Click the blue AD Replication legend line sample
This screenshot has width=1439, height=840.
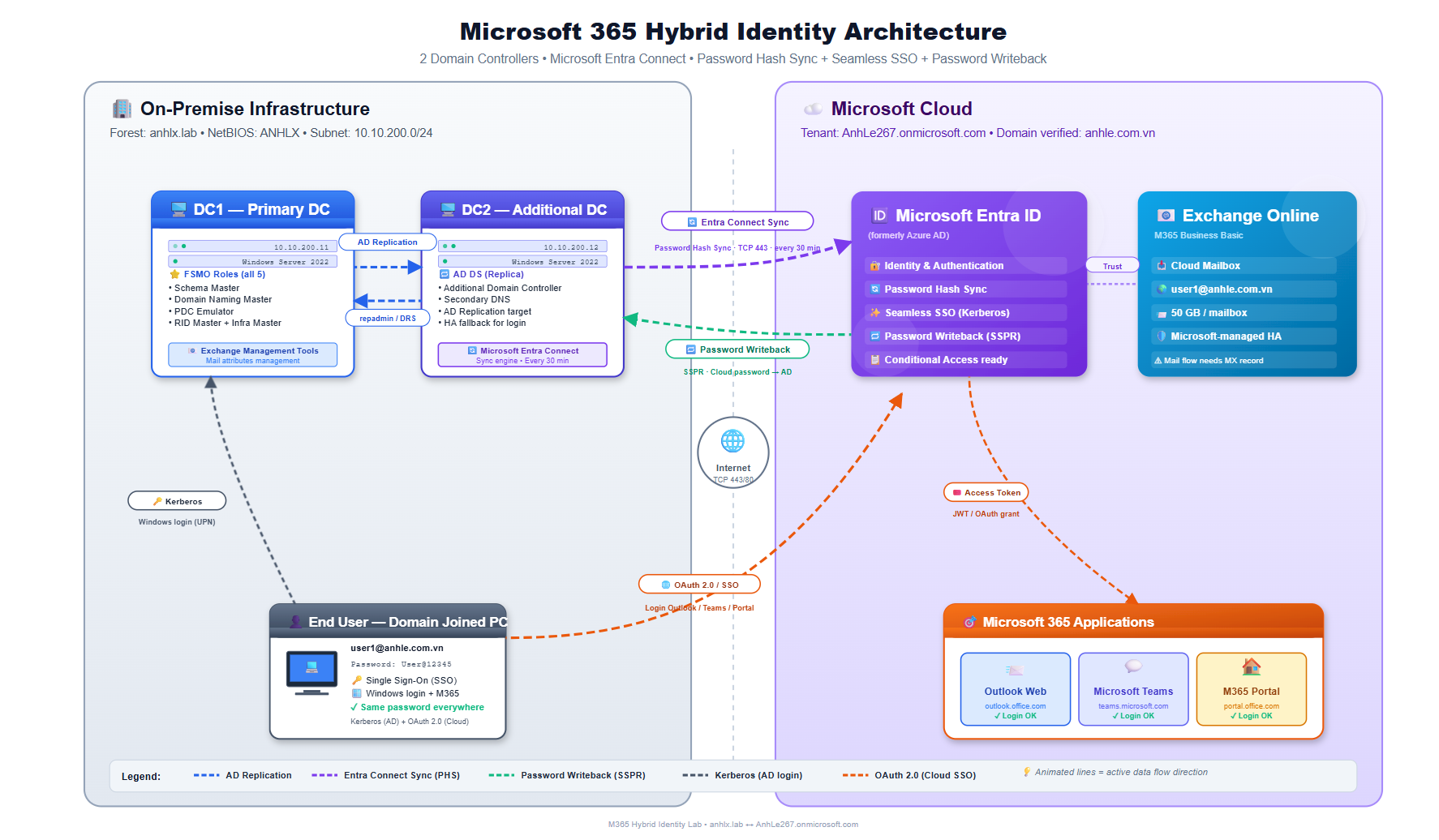[x=206, y=775]
